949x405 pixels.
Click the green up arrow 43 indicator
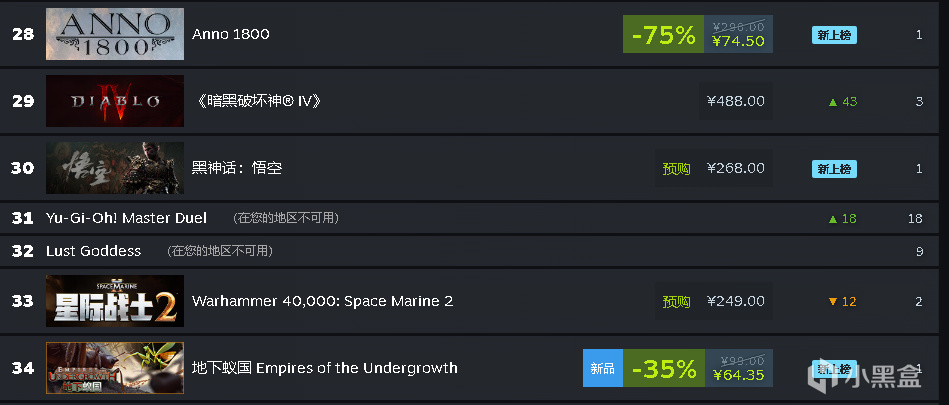click(x=842, y=101)
